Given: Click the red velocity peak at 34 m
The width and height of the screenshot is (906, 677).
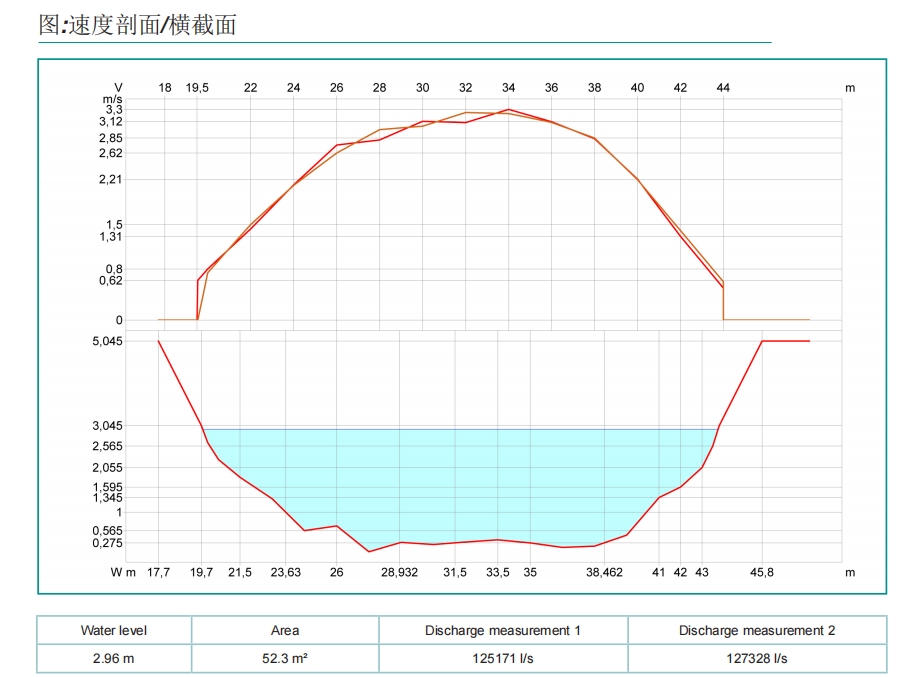Looking at the screenshot, I should [508, 109].
